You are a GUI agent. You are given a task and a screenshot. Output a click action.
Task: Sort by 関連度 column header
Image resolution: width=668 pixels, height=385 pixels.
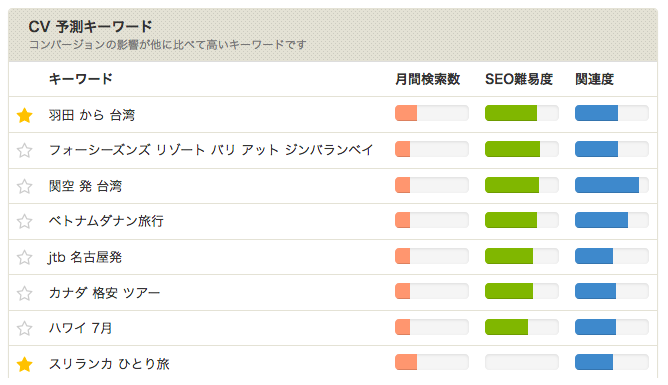tap(594, 79)
